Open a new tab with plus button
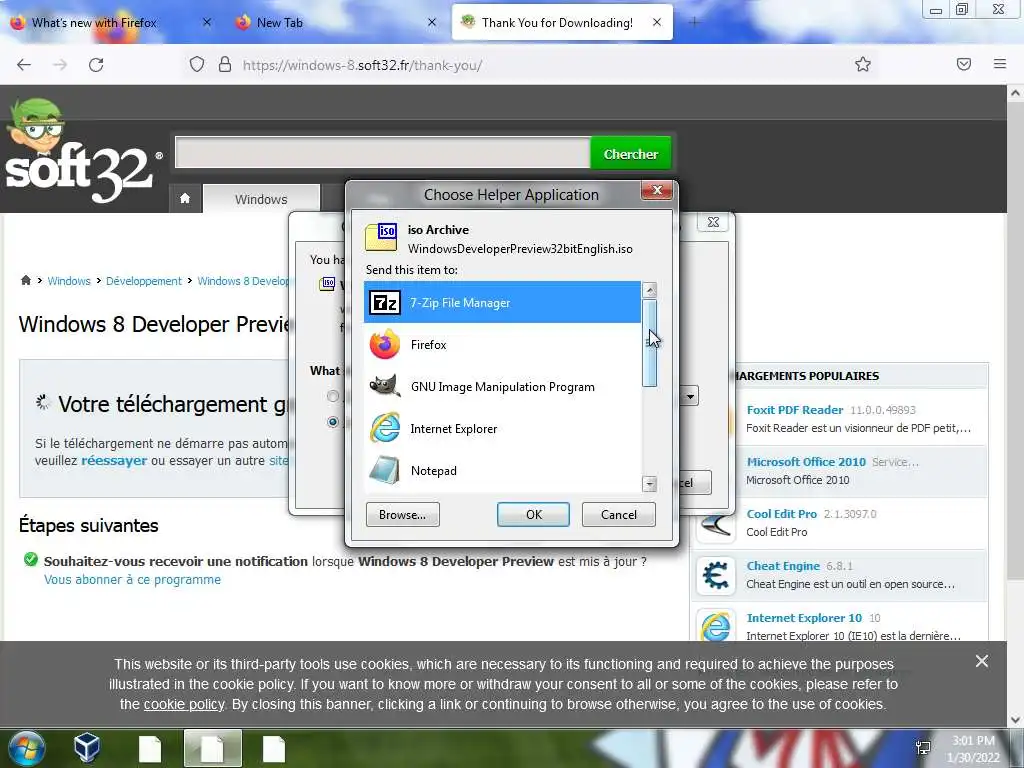This screenshot has width=1024, height=768. point(694,23)
